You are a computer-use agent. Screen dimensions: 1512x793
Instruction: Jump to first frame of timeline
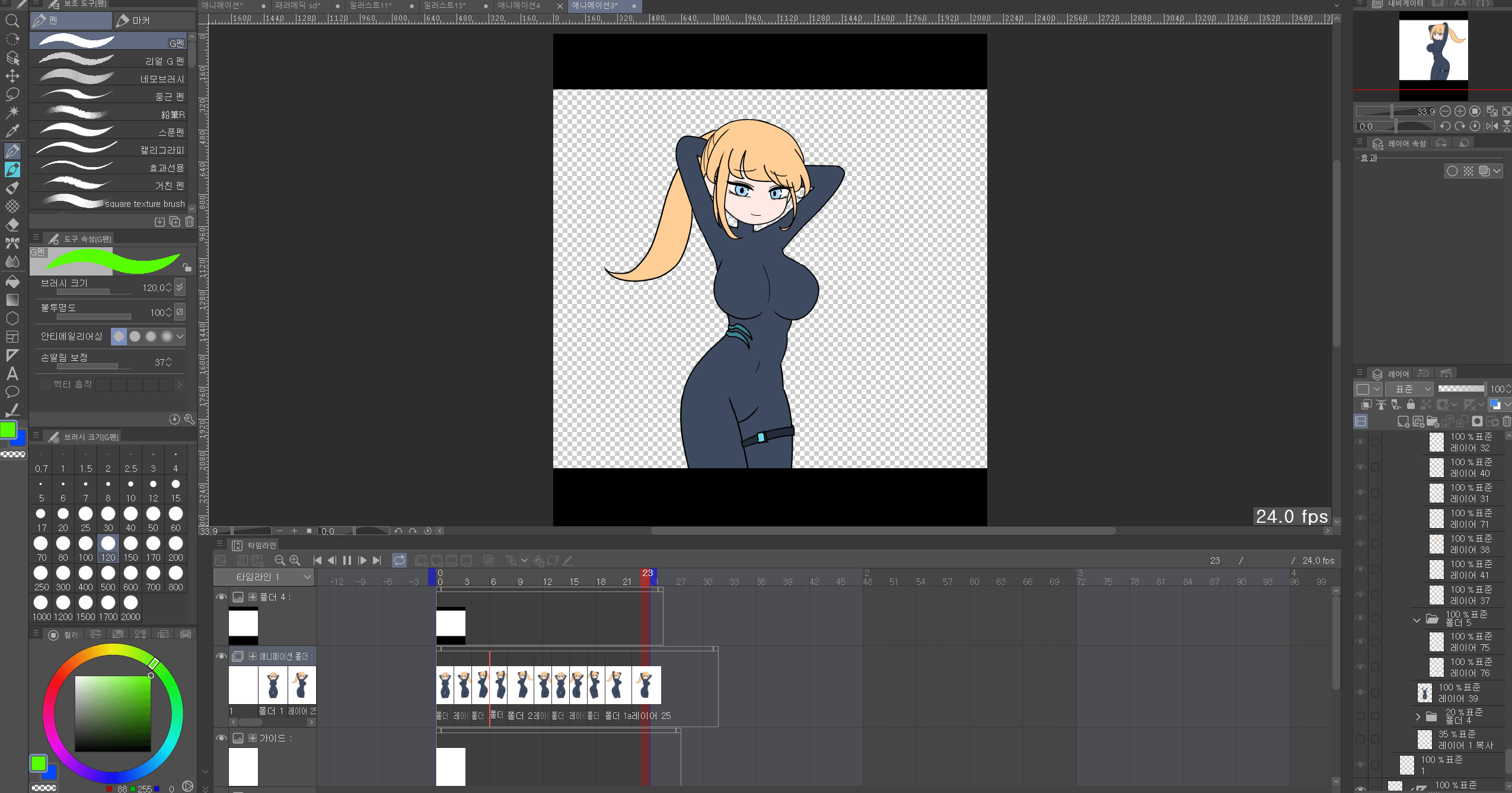[317, 560]
